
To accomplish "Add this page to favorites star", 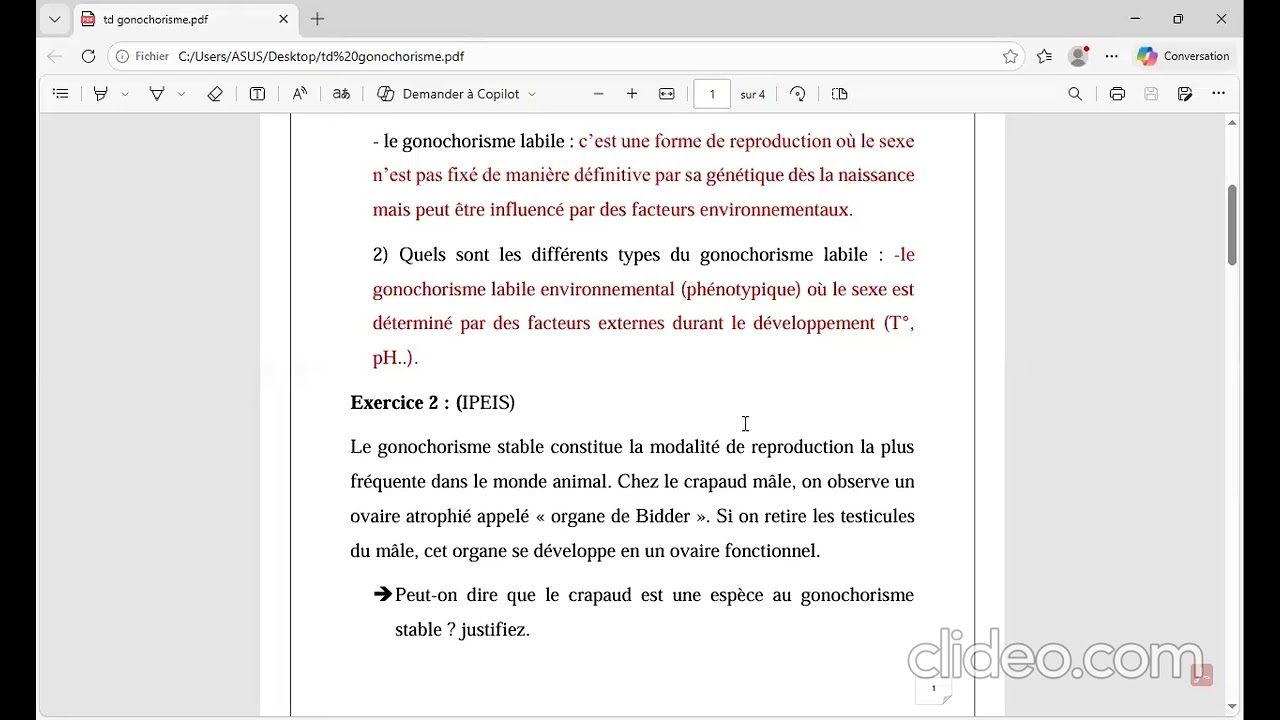I will [x=1010, y=56].
